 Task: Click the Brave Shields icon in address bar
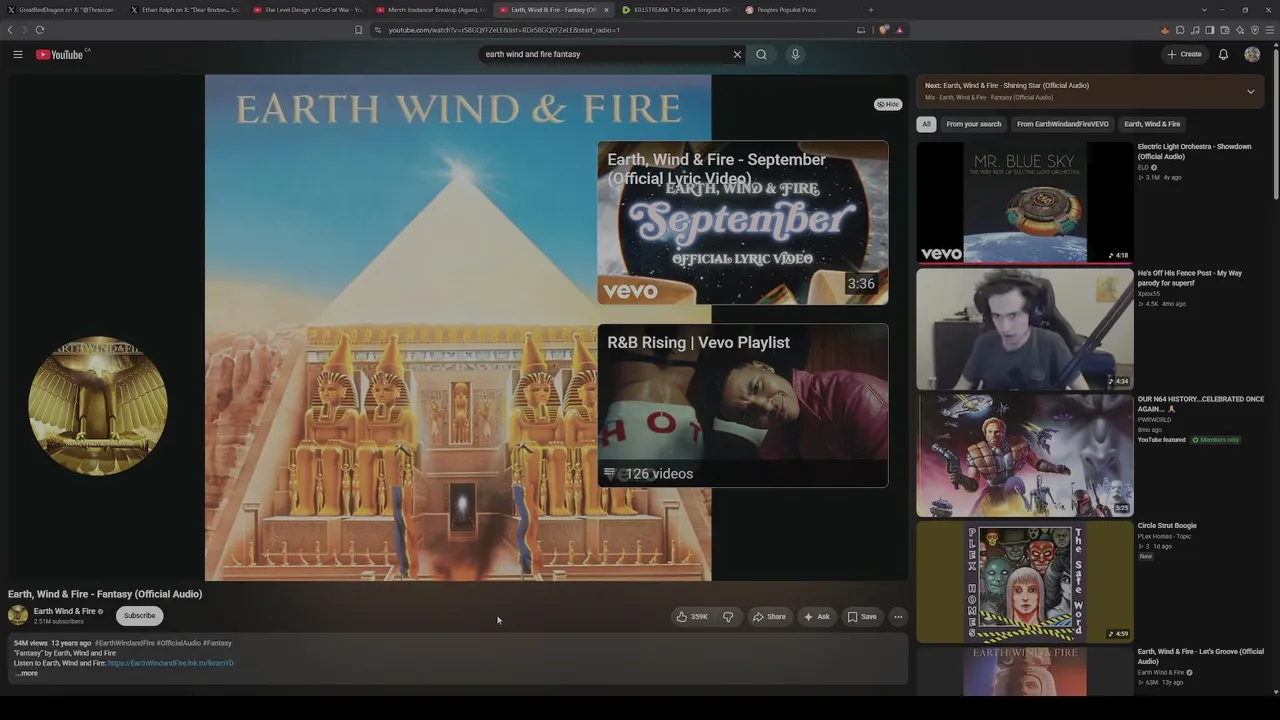(x=884, y=30)
